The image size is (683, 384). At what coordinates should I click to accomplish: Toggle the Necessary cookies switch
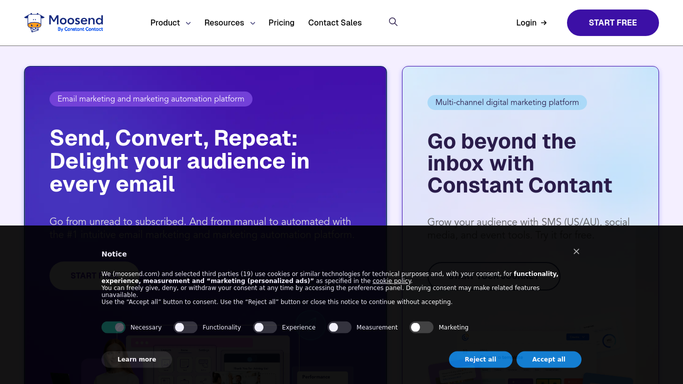coord(113,327)
